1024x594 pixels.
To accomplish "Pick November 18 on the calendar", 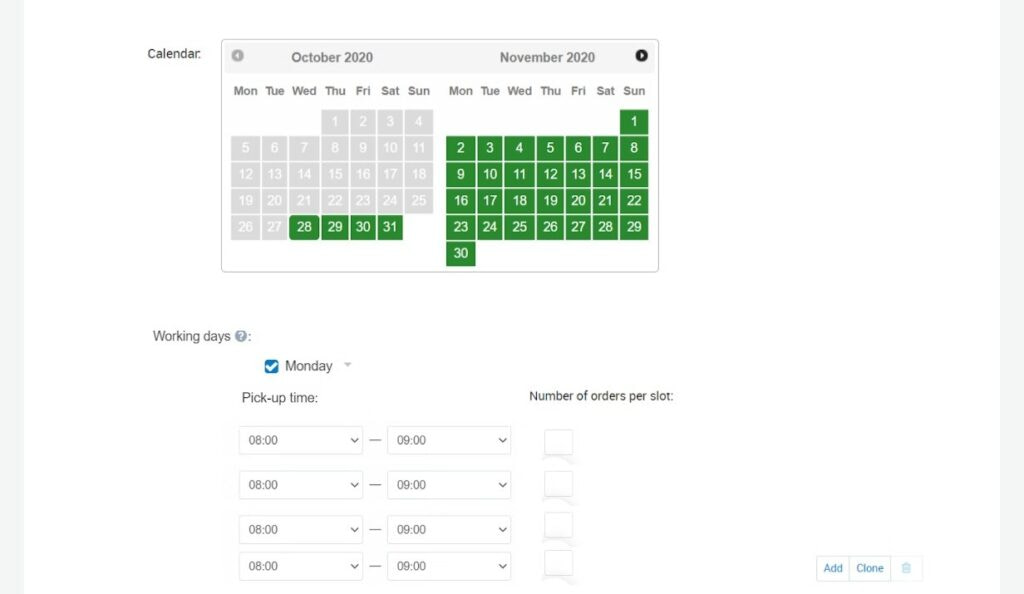I will [519, 200].
